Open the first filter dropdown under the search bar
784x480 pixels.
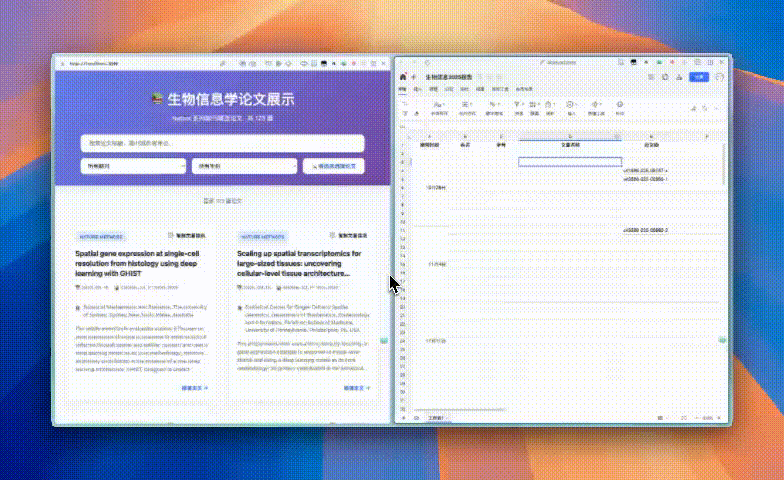[x=133, y=166]
